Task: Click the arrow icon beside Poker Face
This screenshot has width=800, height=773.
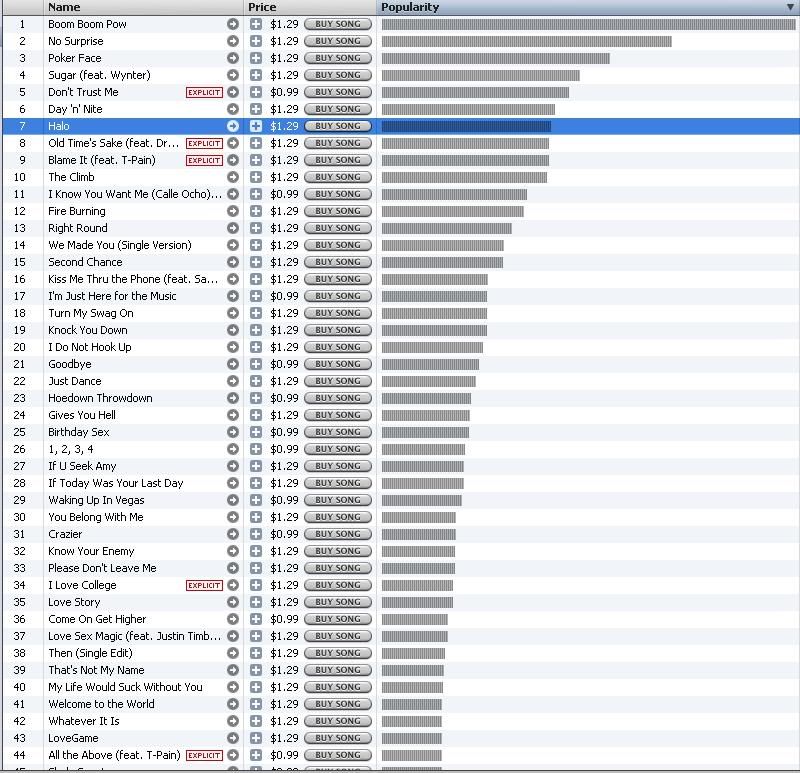Action: click(233, 58)
